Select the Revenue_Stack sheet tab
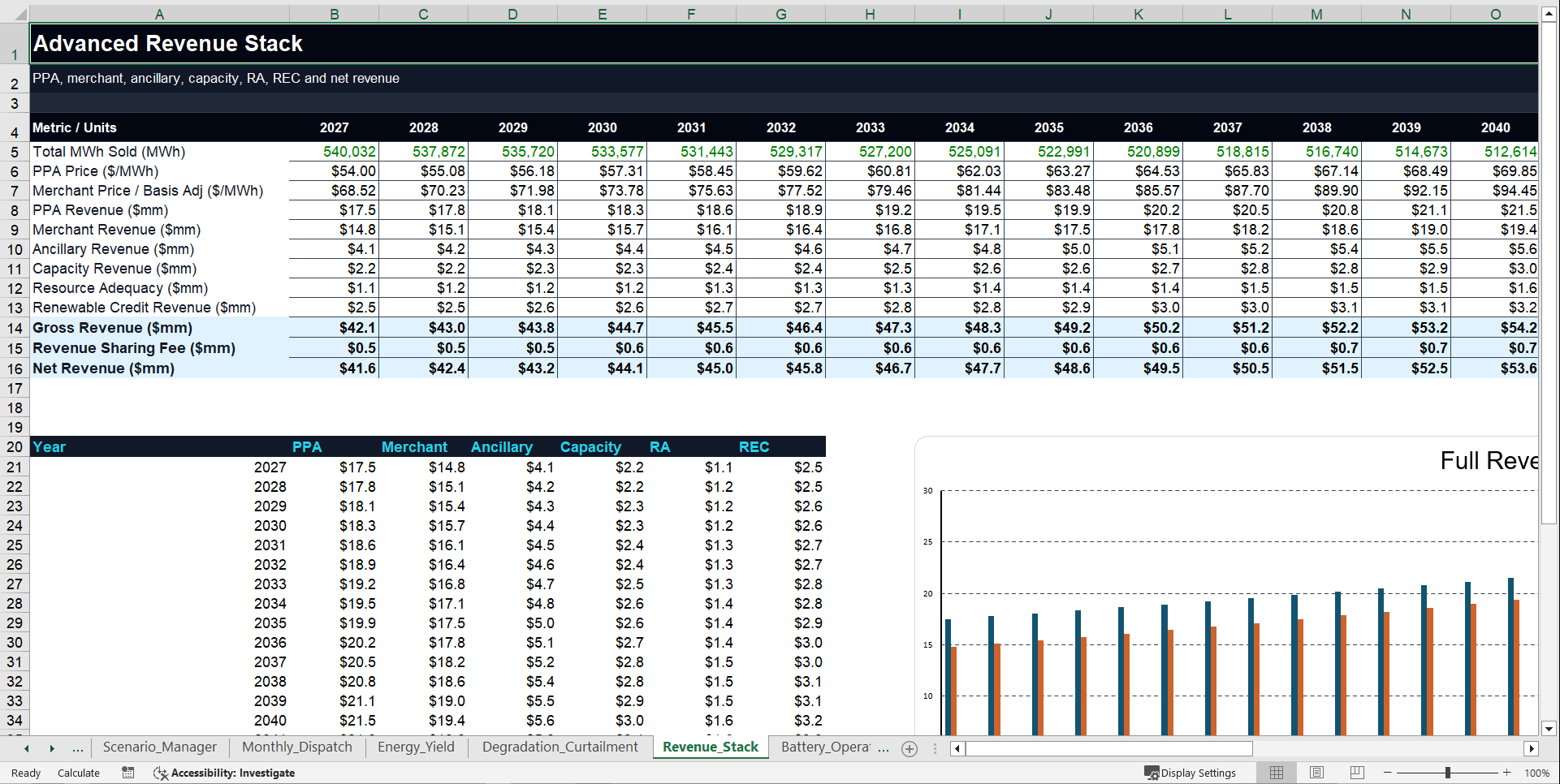Image resolution: width=1560 pixels, height=784 pixels. (711, 747)
